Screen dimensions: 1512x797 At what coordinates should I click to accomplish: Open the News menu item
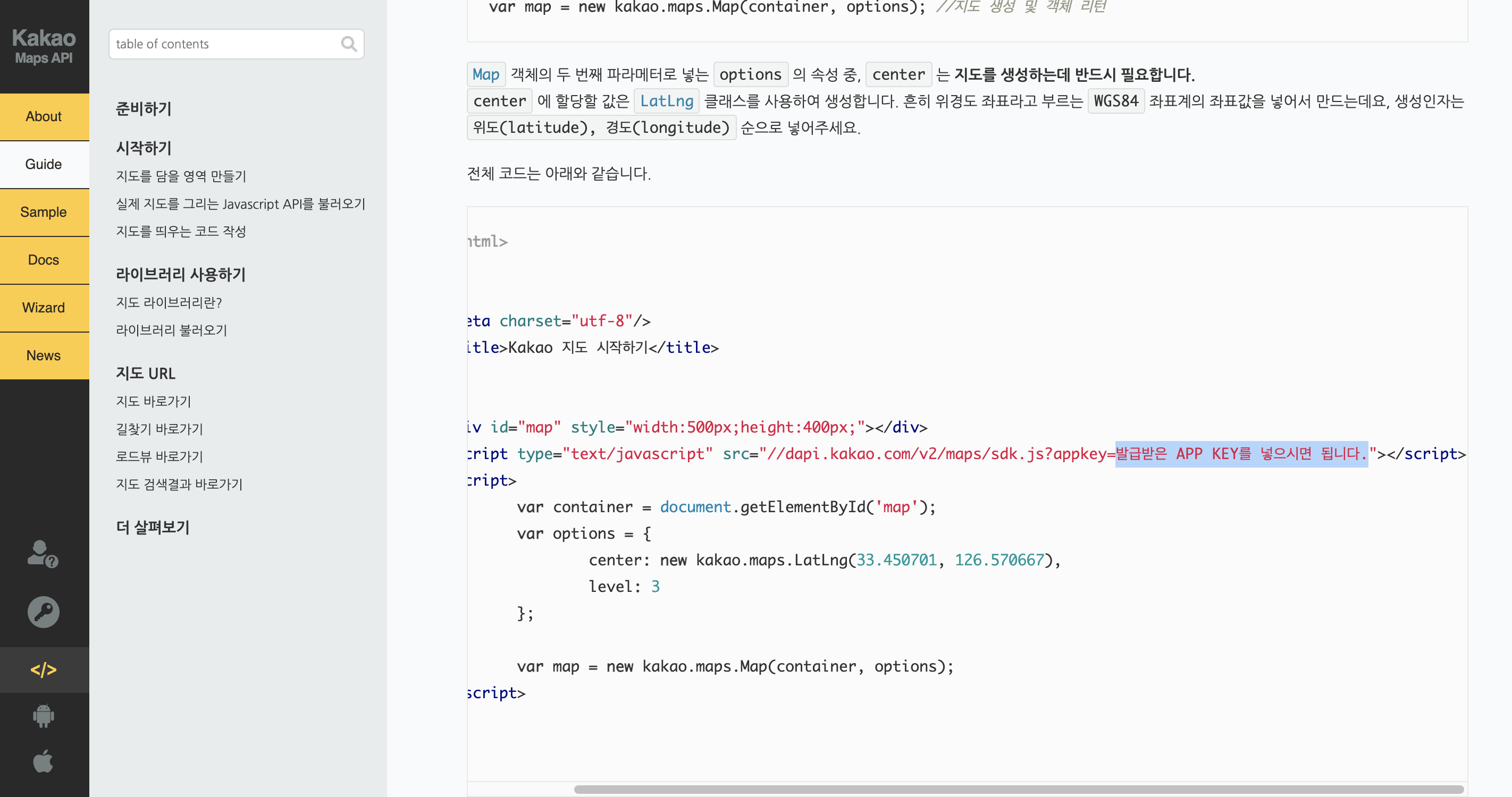click(44, 355)
